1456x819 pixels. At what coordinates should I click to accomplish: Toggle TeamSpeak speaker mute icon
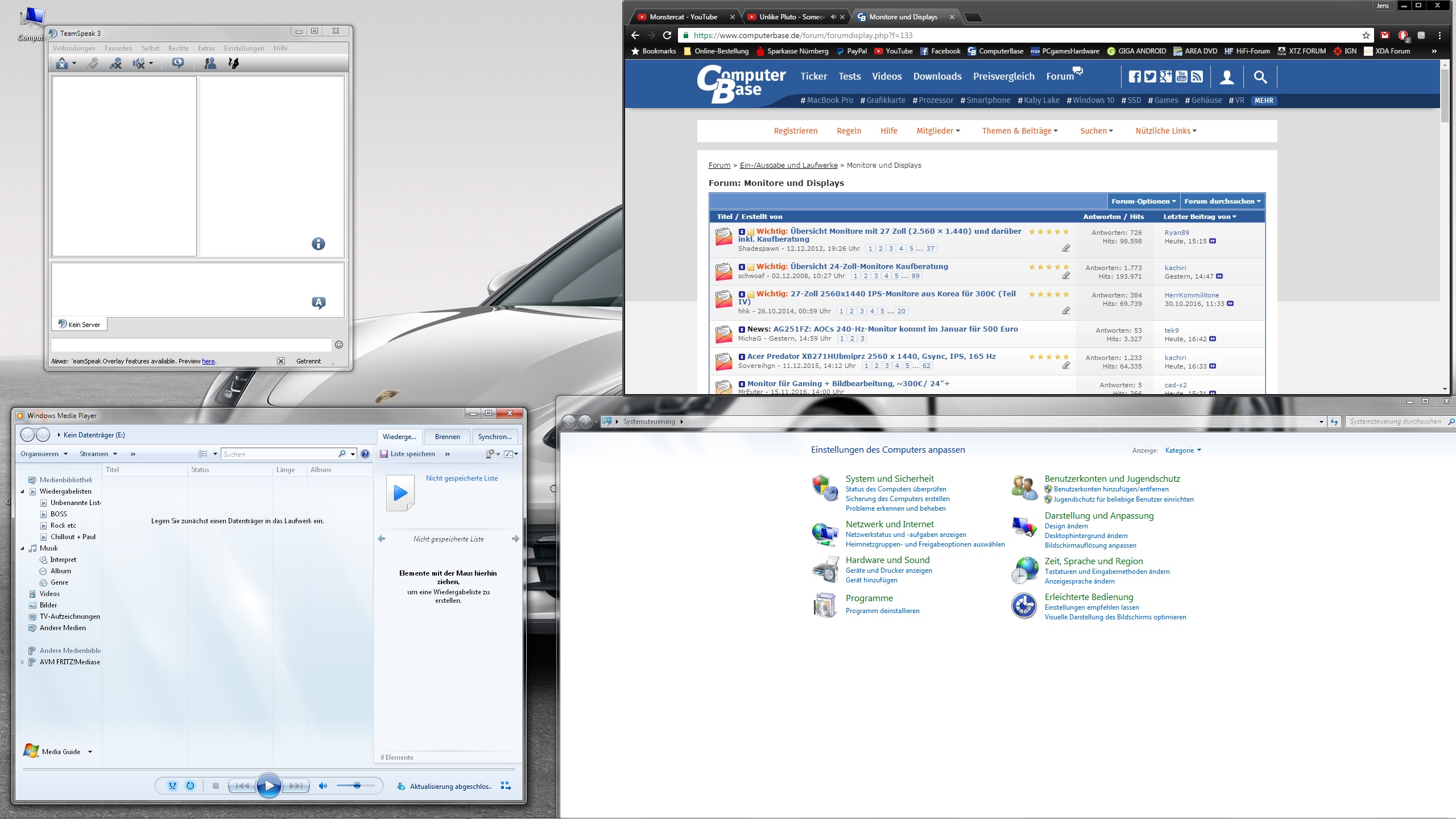[x=139, y=64]
